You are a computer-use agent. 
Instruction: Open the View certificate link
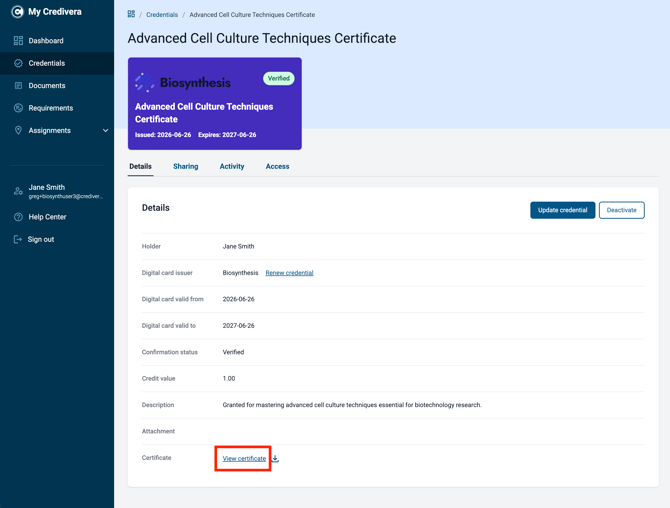(x=244, y=458)
